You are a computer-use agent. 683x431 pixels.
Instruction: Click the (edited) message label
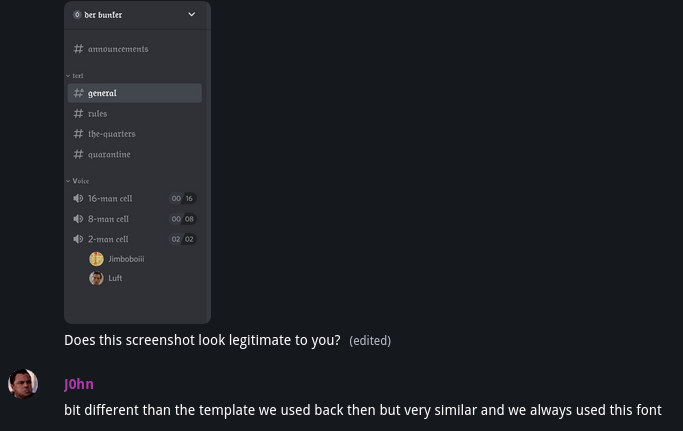pos(370,341)
